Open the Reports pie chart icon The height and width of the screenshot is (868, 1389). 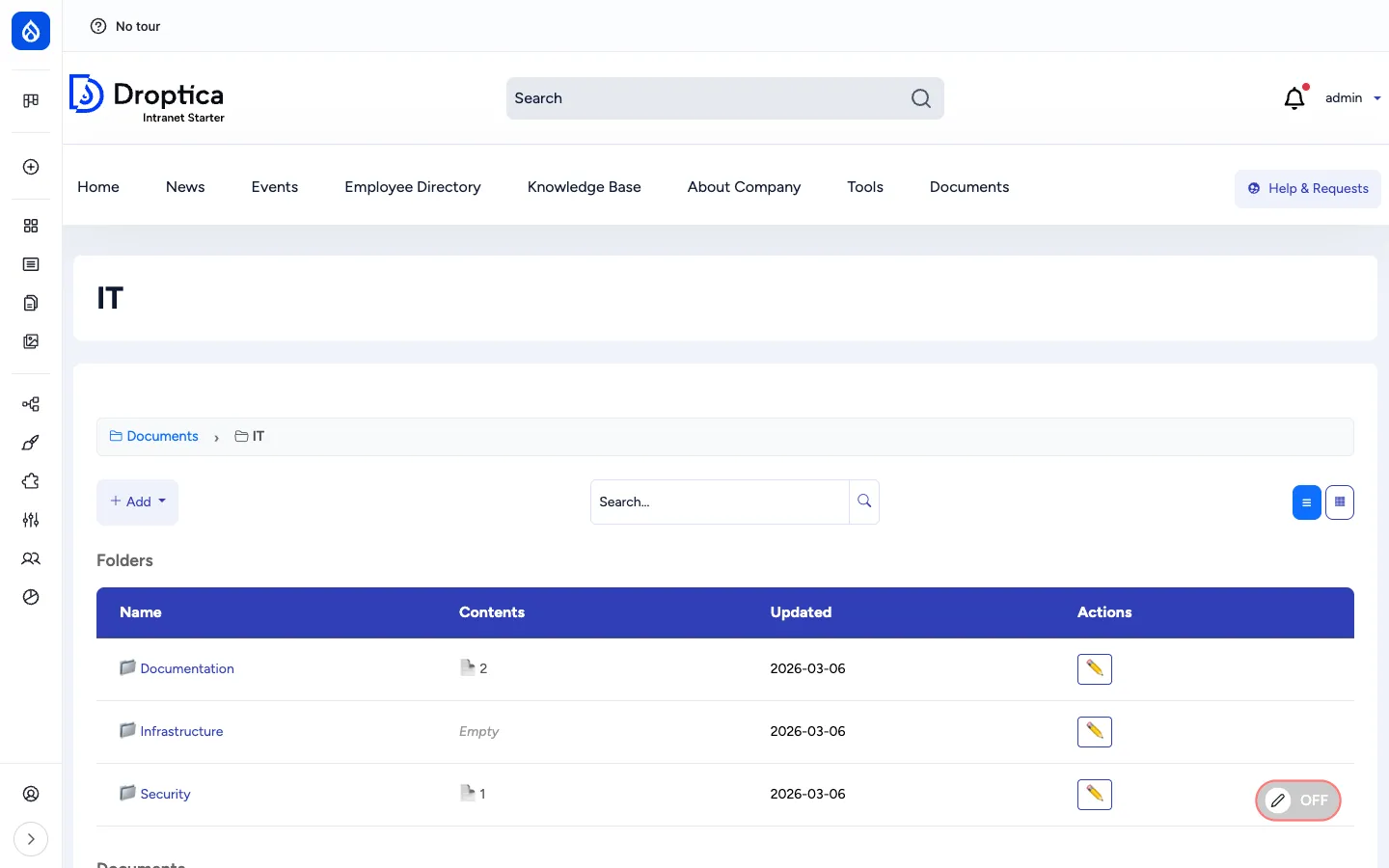[x=31, y=597]
